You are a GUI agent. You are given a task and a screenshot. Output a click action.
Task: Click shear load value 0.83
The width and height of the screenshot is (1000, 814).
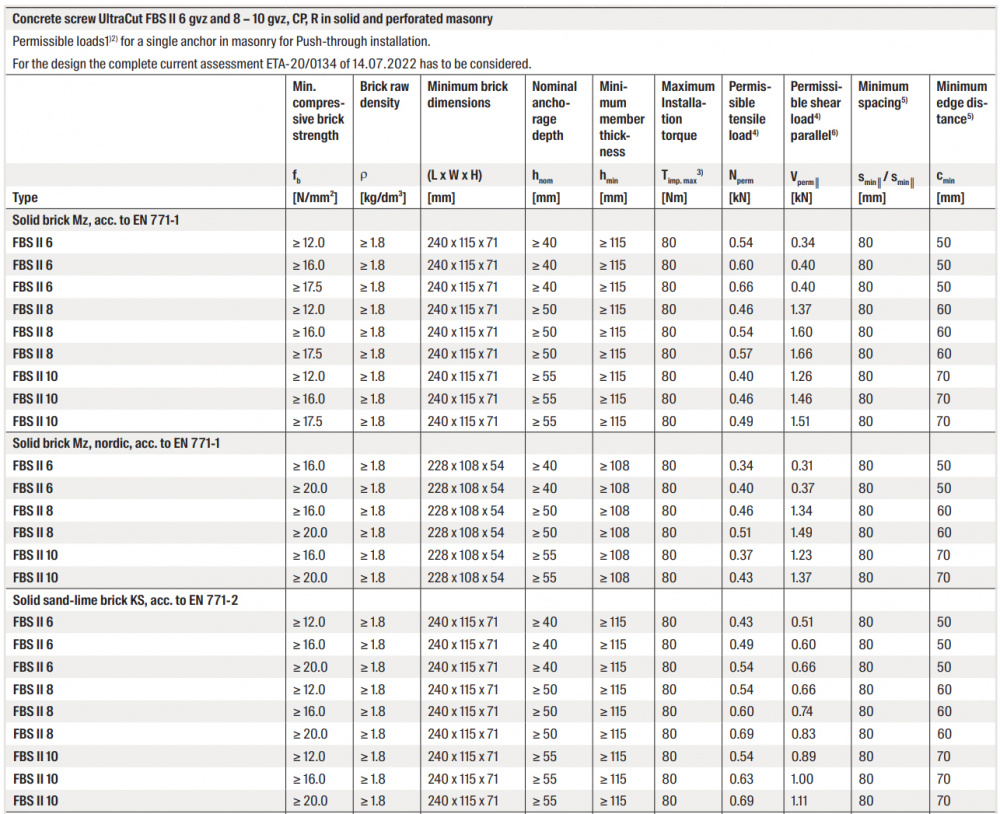tap(803, 734)
